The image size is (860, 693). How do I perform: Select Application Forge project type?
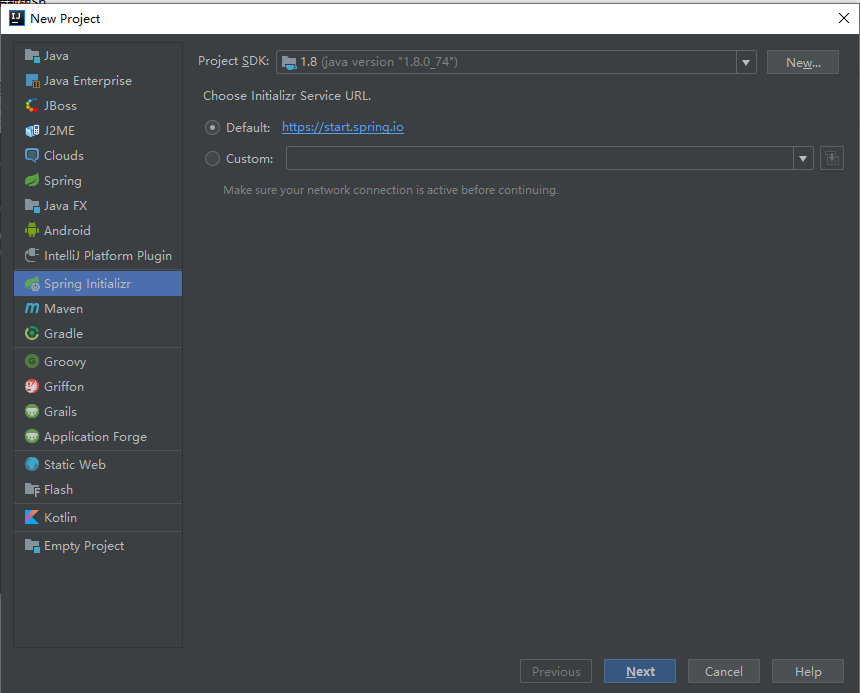[98, 436]
